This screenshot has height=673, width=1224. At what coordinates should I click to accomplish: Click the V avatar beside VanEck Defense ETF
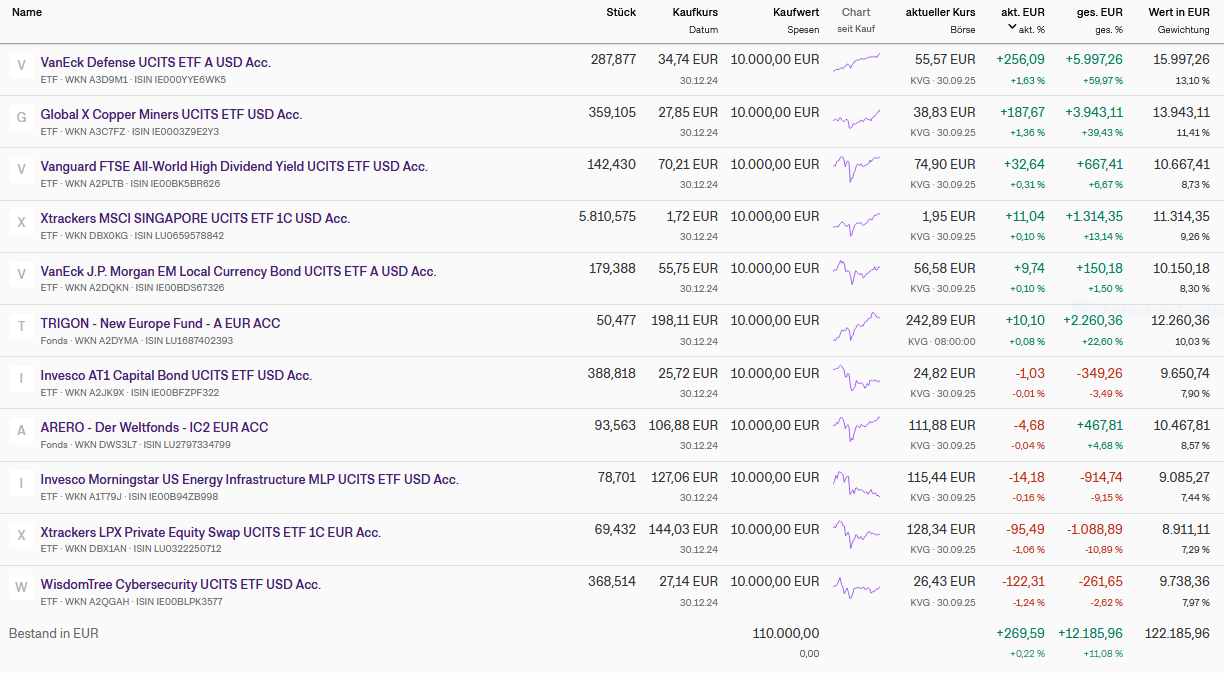(x=21, y=66)
